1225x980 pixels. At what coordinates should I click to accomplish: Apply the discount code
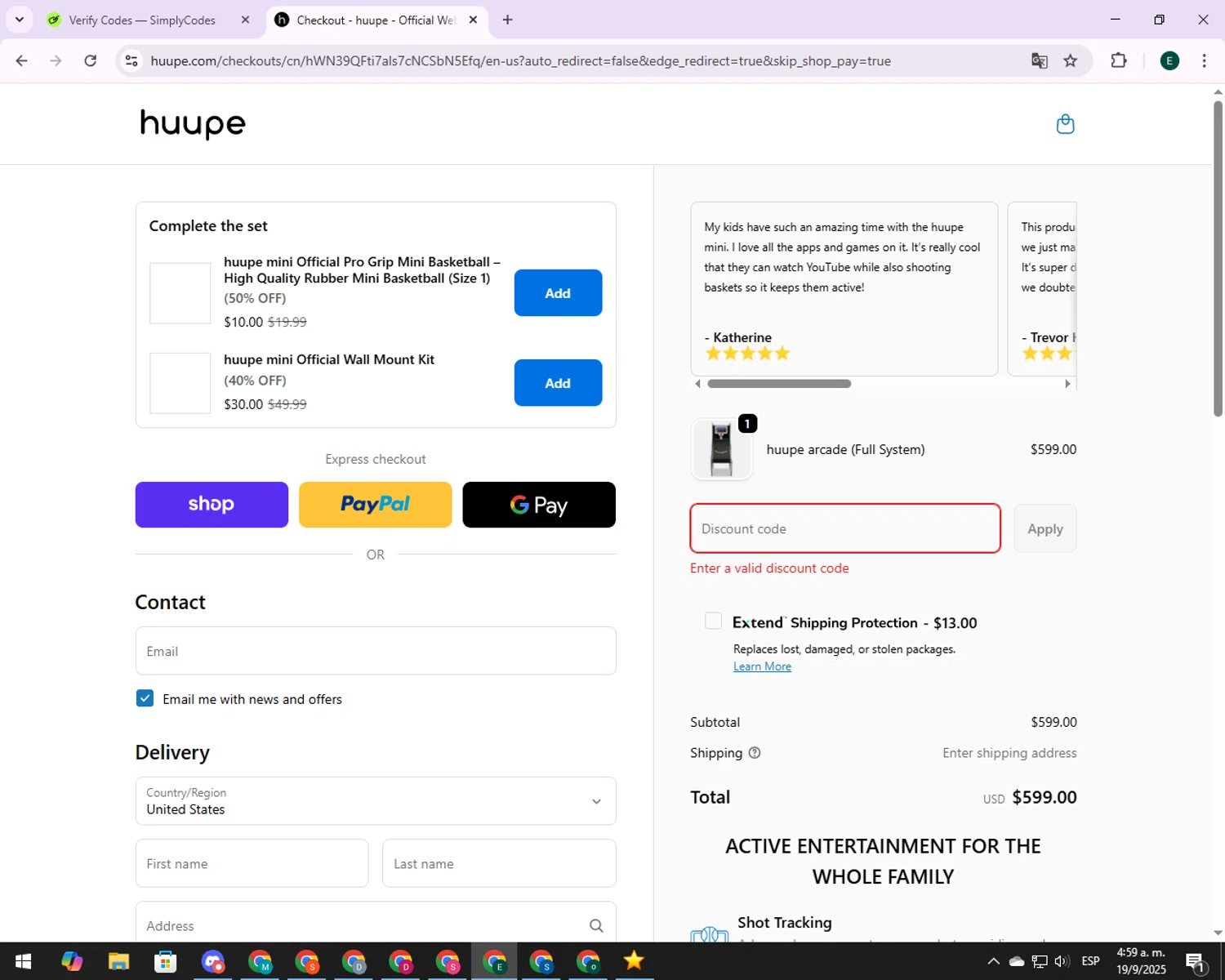coord(1045,528)
